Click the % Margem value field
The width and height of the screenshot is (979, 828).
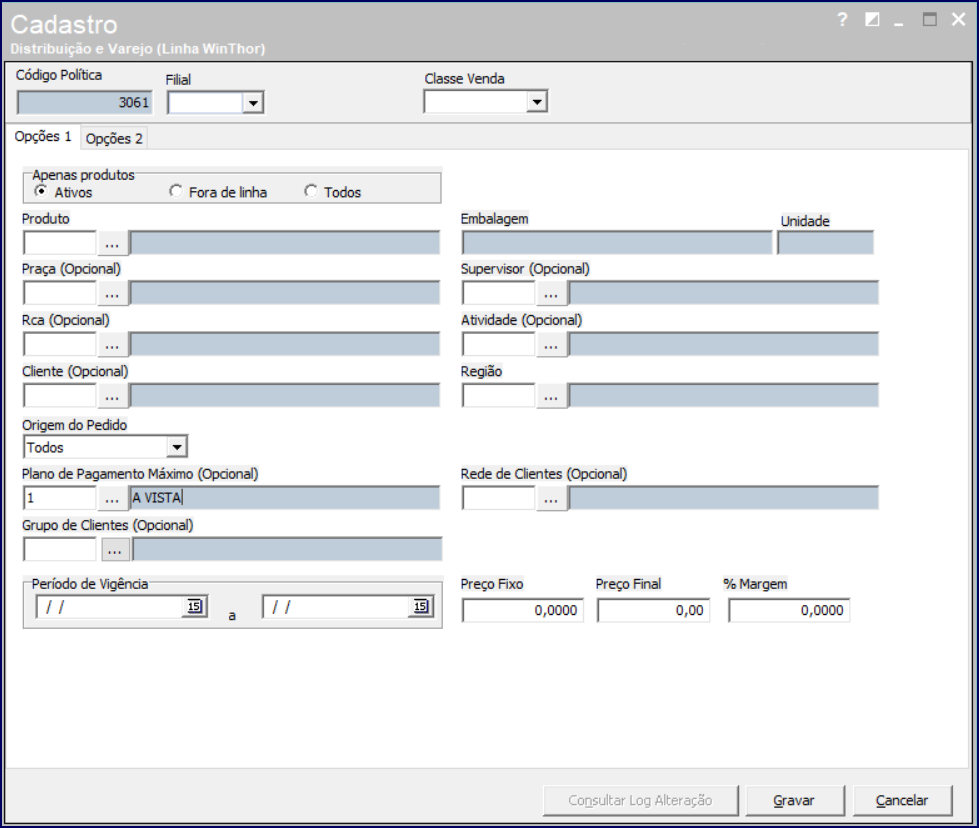(x=789, y=610)
